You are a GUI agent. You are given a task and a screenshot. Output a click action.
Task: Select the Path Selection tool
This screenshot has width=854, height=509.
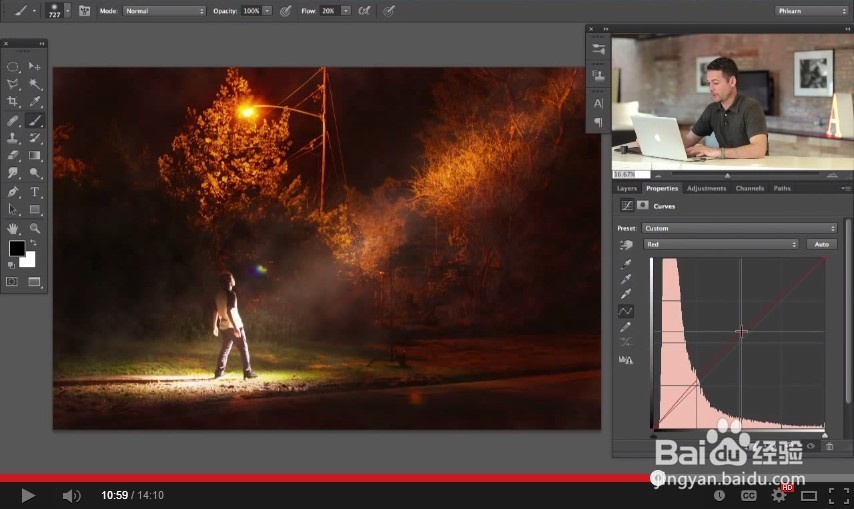tap(13, 209)
